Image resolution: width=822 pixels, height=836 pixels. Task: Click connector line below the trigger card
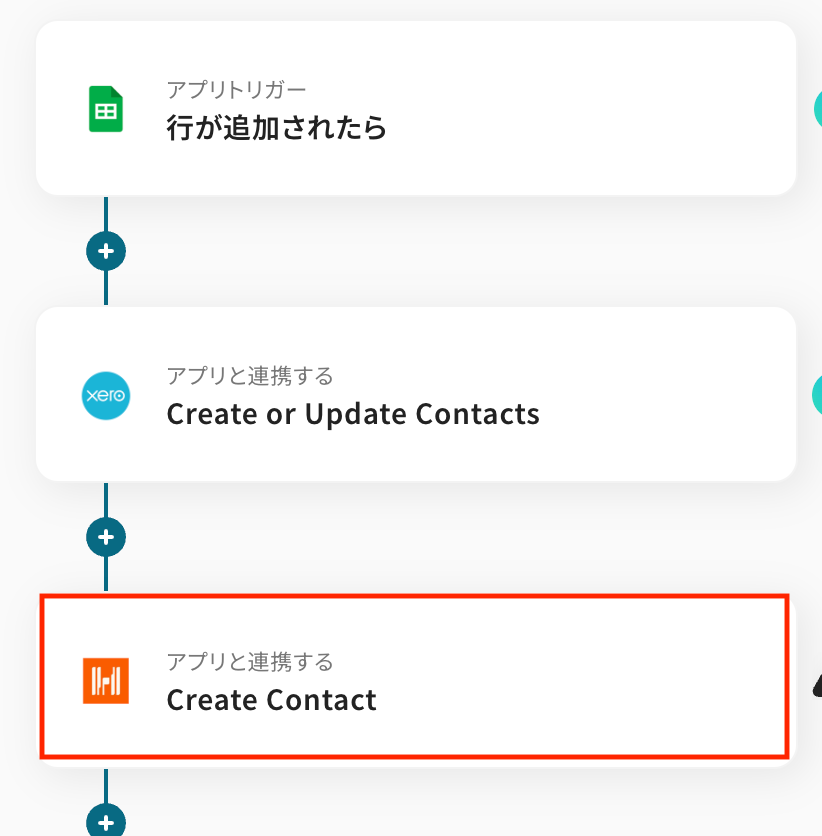click(106, 213)
